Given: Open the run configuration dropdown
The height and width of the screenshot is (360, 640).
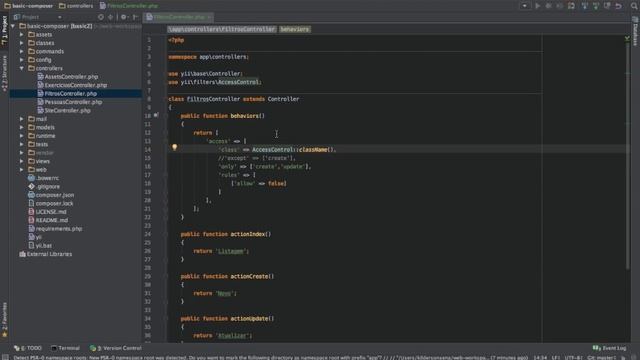Looking at the screenshot, I should tap(524, 6).
